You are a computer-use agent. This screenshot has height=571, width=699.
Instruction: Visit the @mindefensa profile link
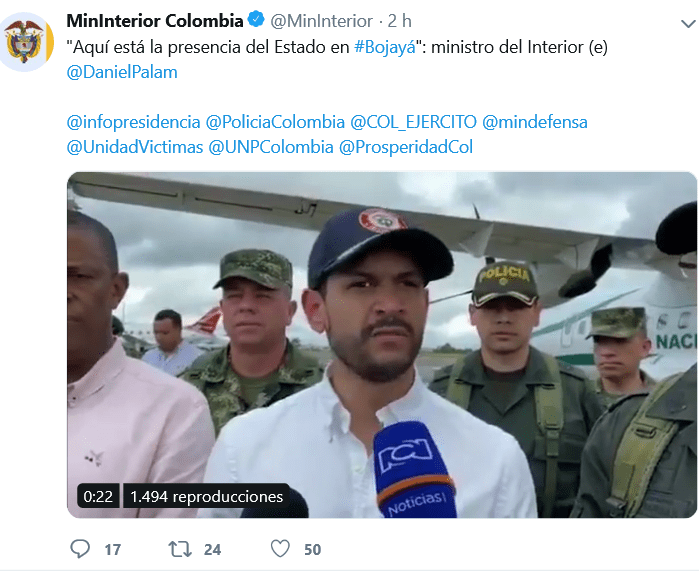pos(535,122)
